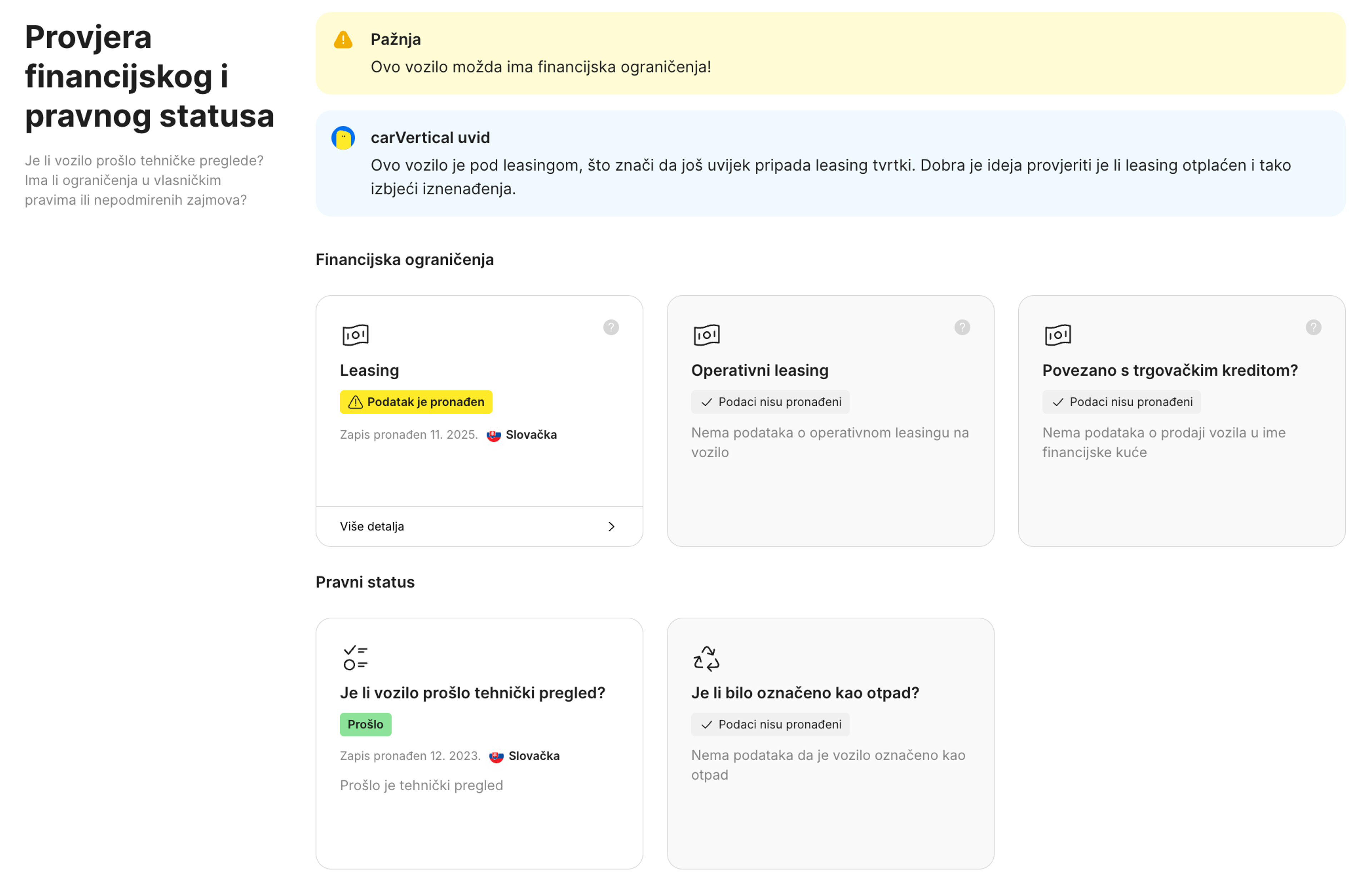Click the recycling icon on otpad card
1372x885 pixels.
[x=706, y=658]
